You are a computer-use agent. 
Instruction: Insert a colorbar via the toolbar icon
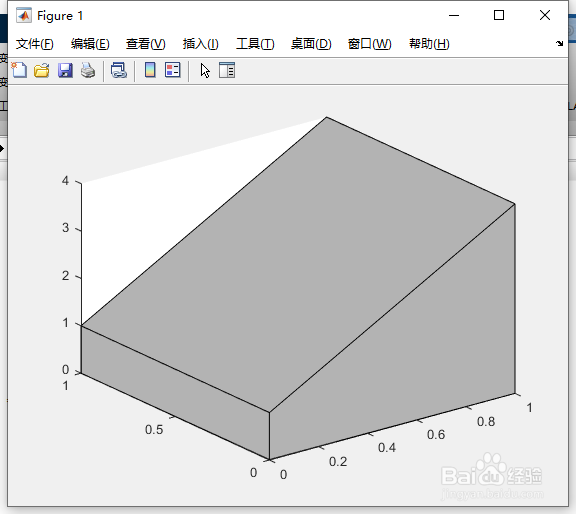coord(150,70)
